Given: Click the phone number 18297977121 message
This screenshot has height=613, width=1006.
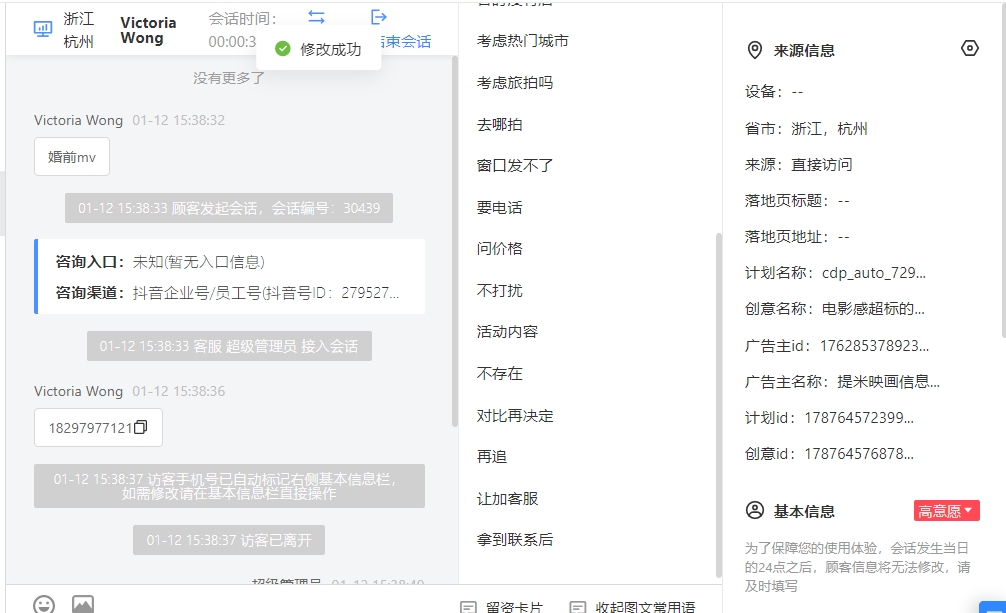Looking at the screenshot, I should 98,427.
